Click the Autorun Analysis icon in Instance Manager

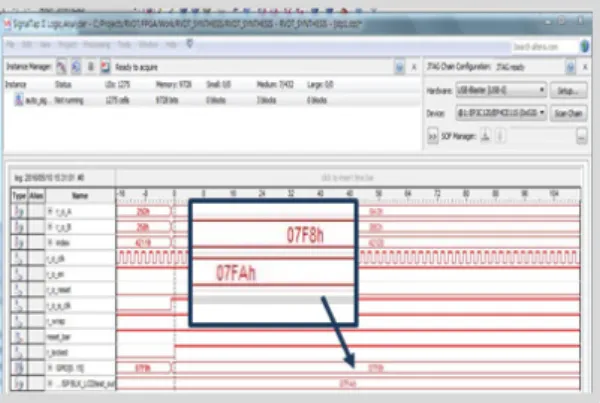76,67
